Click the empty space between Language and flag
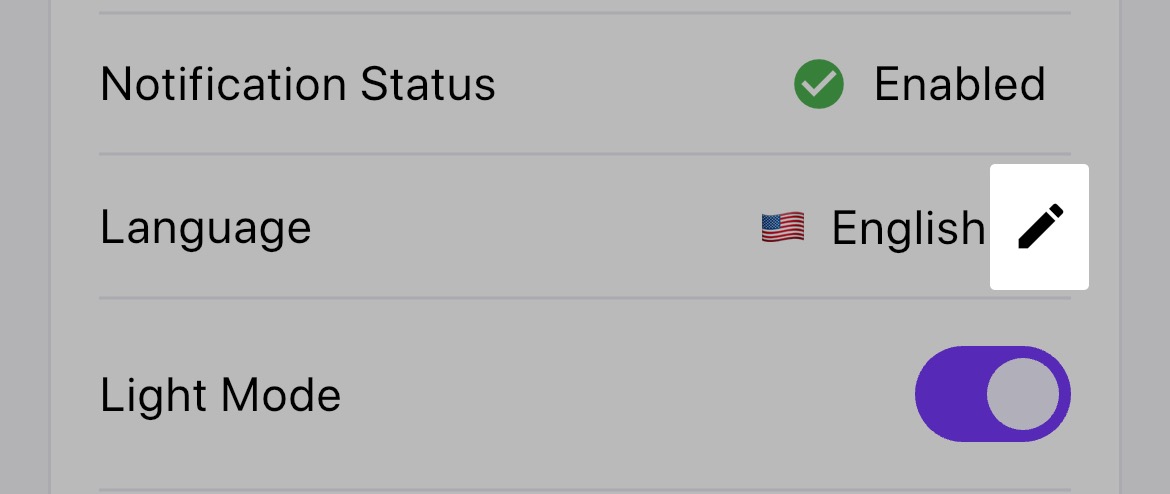The width and height of the screenshot is (1170, 494). pos(536,228)
